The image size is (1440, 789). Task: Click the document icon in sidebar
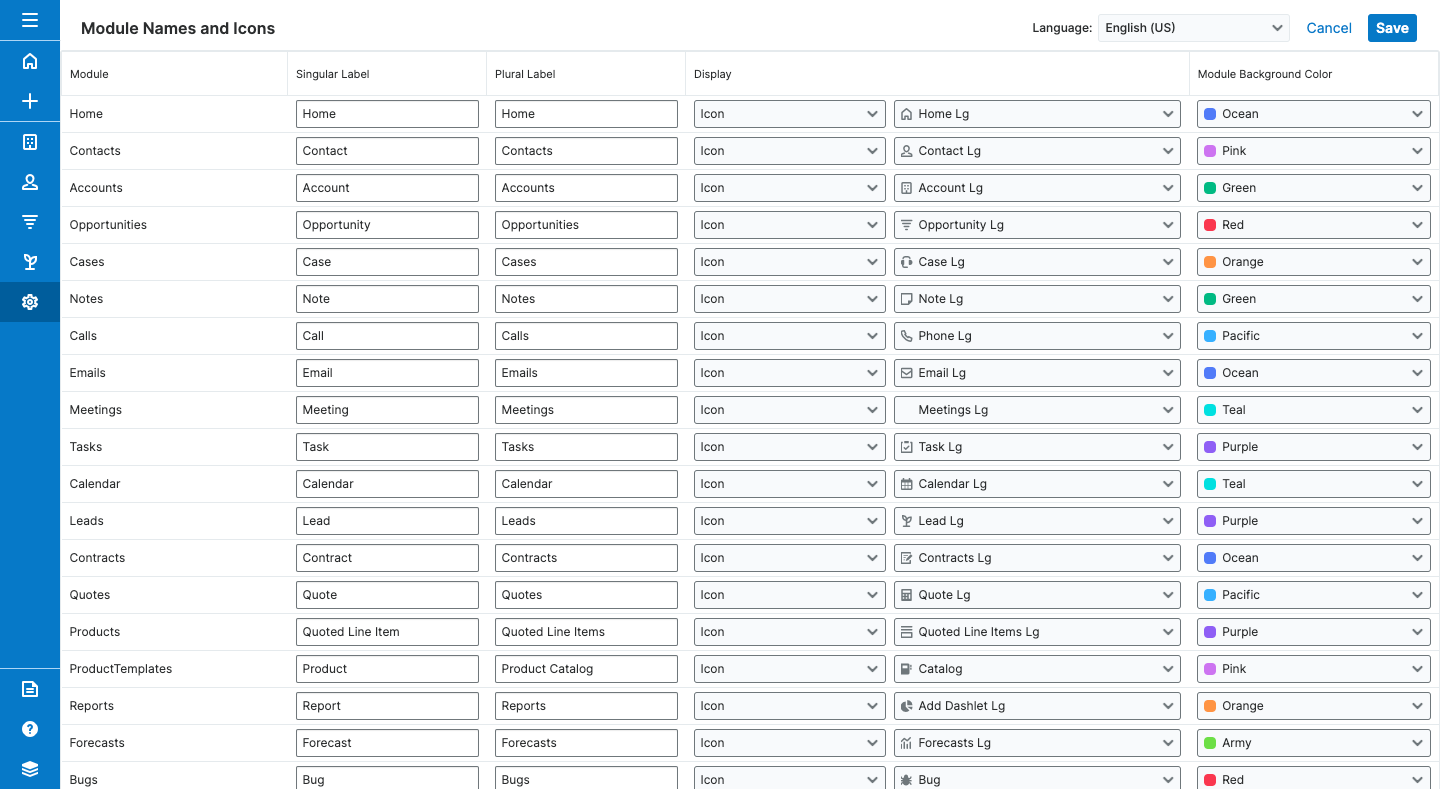pyautogui.click(x=30, y=689)
